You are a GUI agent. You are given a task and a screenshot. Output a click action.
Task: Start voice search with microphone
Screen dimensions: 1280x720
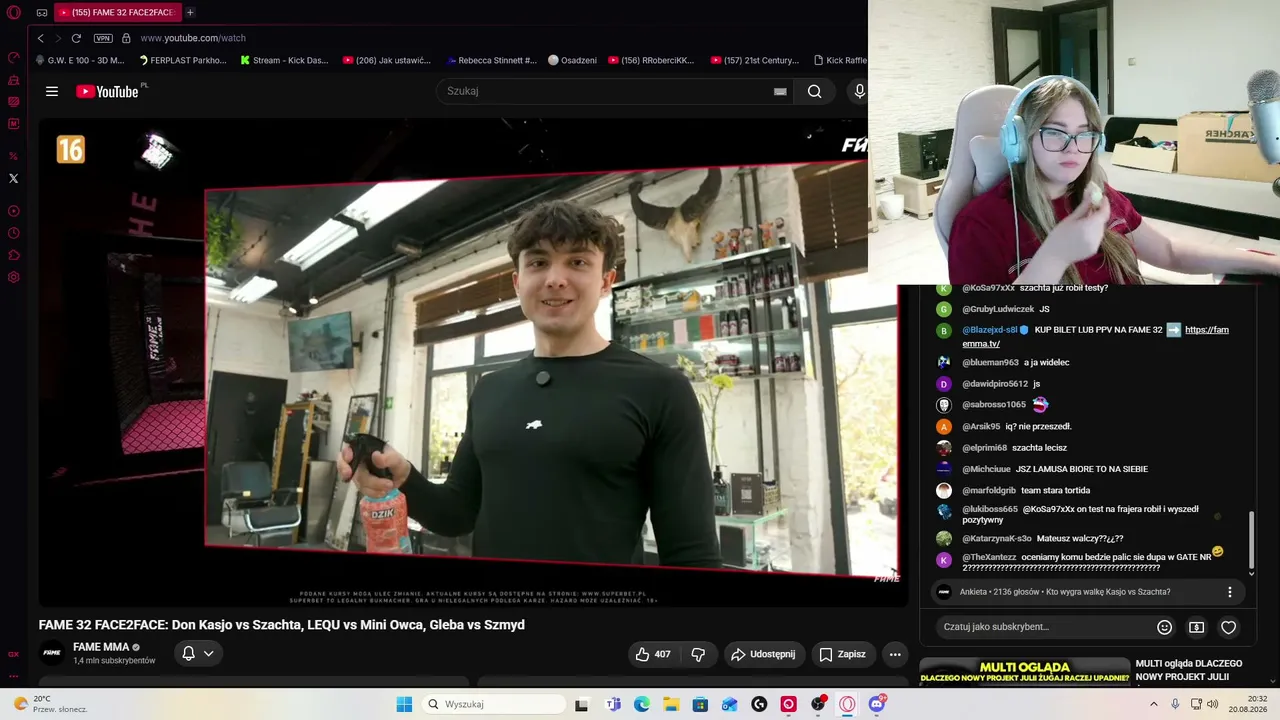tap(858, 91)
